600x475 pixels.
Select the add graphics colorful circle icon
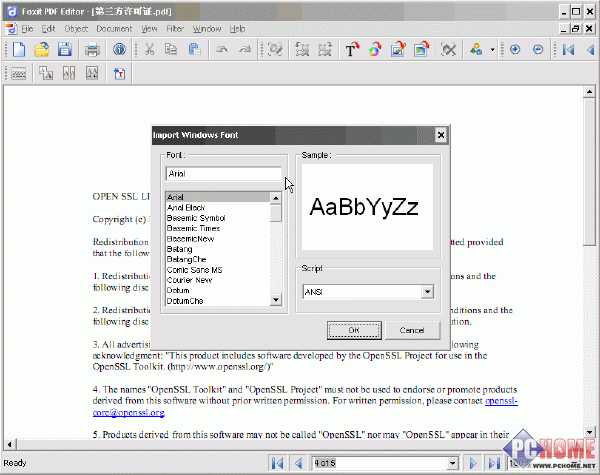tap(375, 50)
